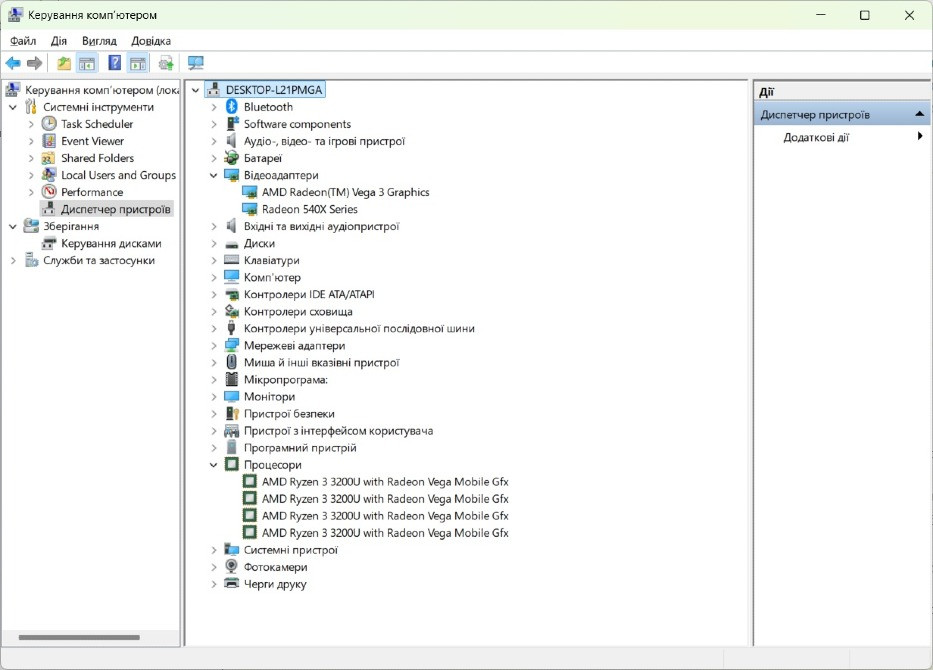Screen dimensions: 933x670
Task: Expand the Мережеві адаптери category
Action: click(214, 346)
